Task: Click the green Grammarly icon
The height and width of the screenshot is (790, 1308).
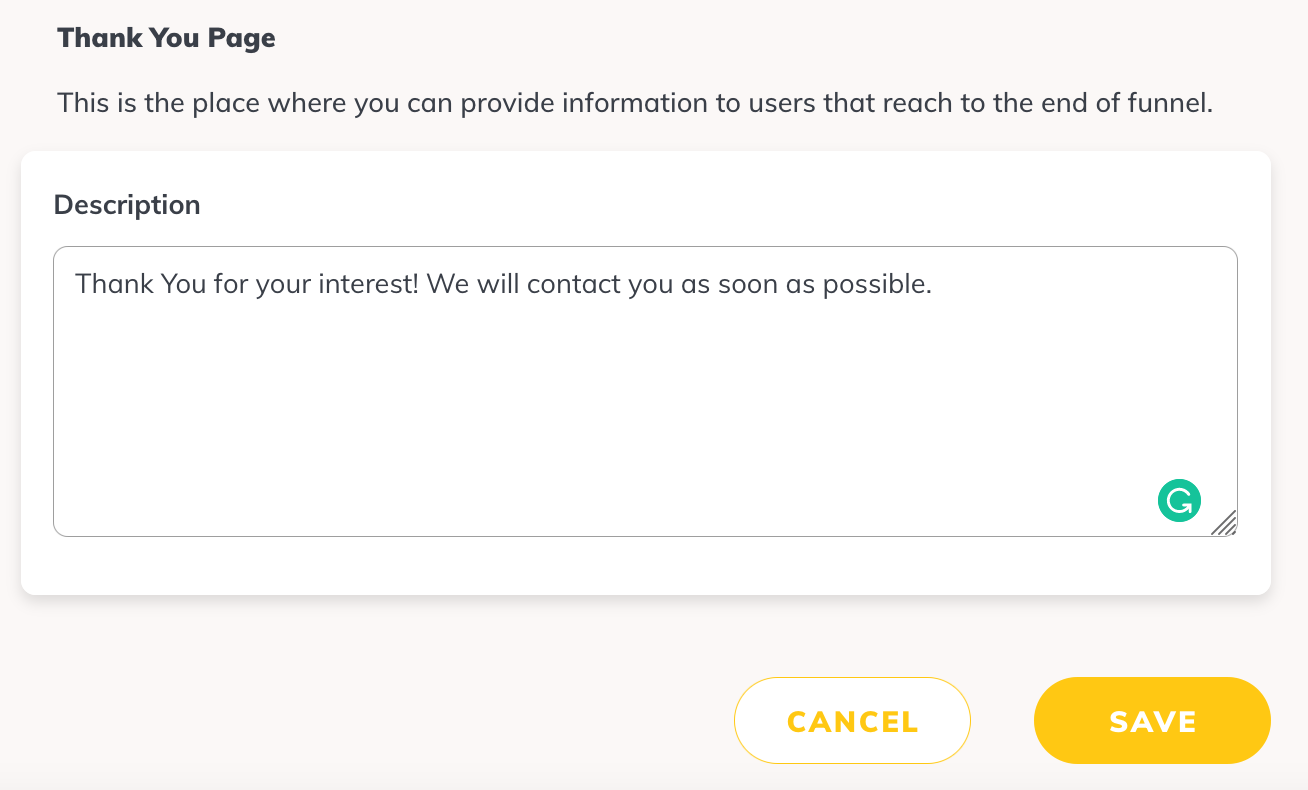Action: point(1179,501)
